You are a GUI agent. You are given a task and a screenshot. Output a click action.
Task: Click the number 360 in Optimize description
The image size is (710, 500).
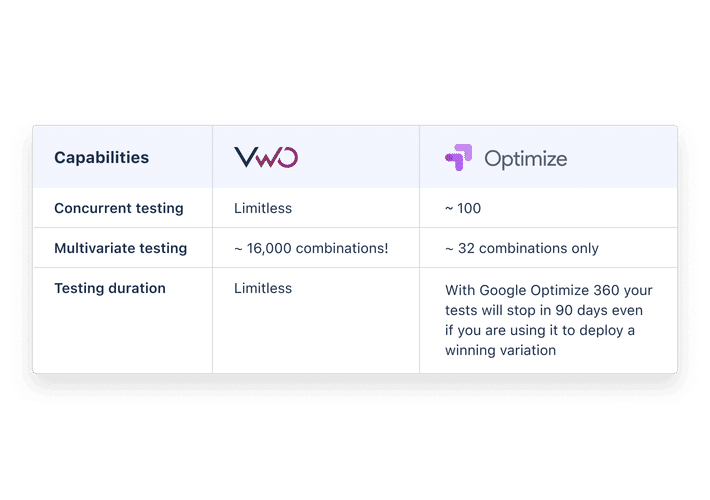coord(605,290)
